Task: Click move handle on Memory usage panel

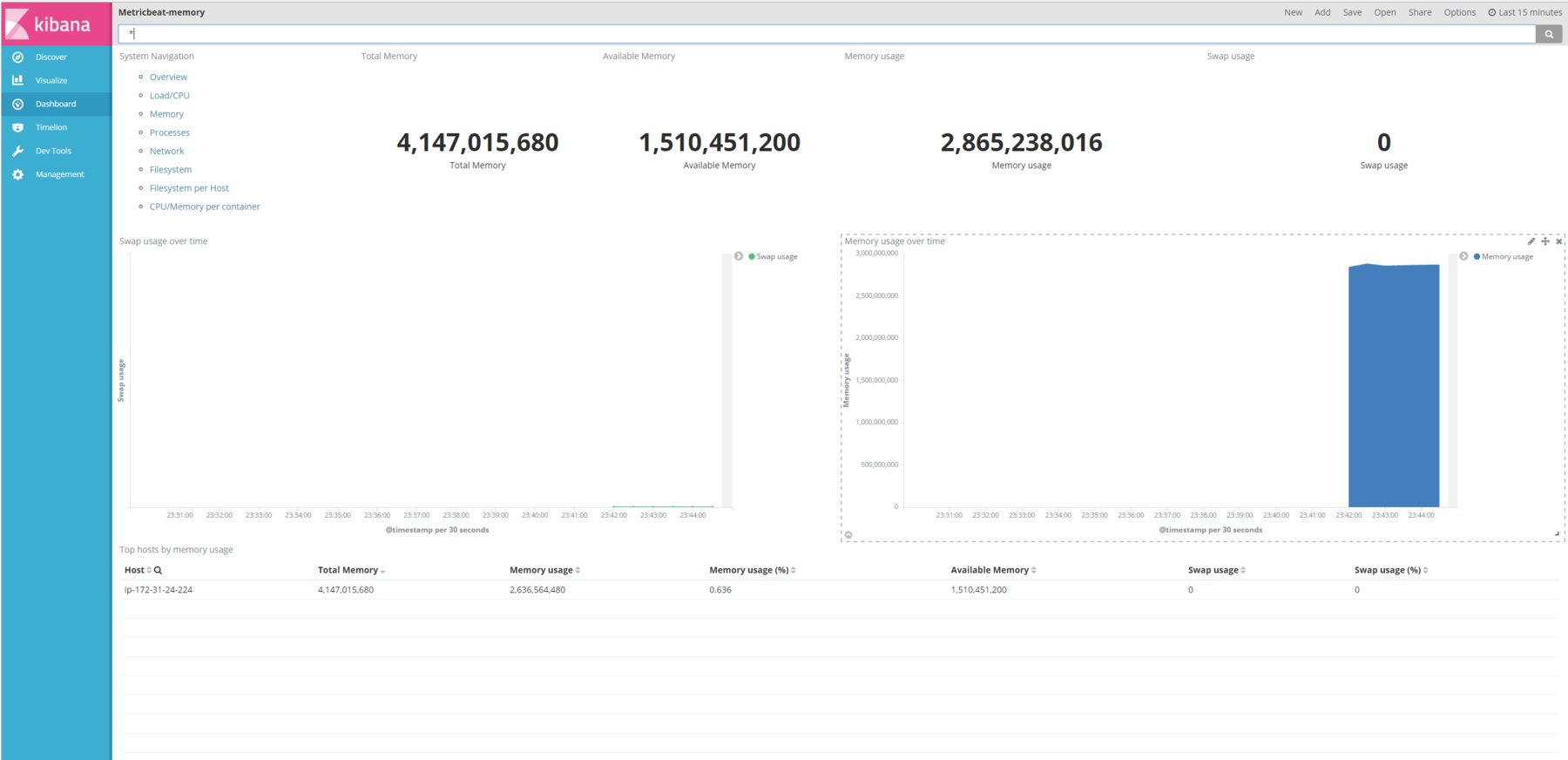Action: 1545,241
